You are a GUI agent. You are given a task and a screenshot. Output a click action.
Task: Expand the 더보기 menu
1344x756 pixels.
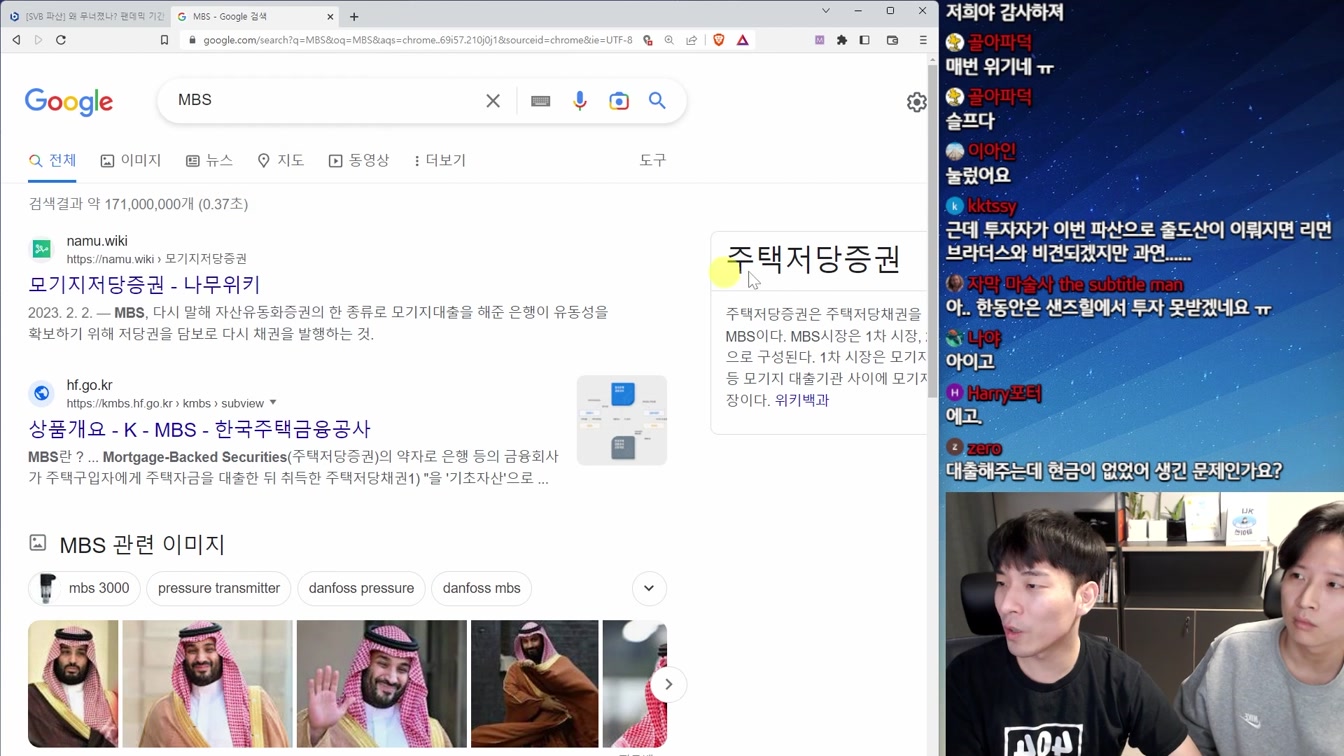pyautogui.click(x=440, y=160)
